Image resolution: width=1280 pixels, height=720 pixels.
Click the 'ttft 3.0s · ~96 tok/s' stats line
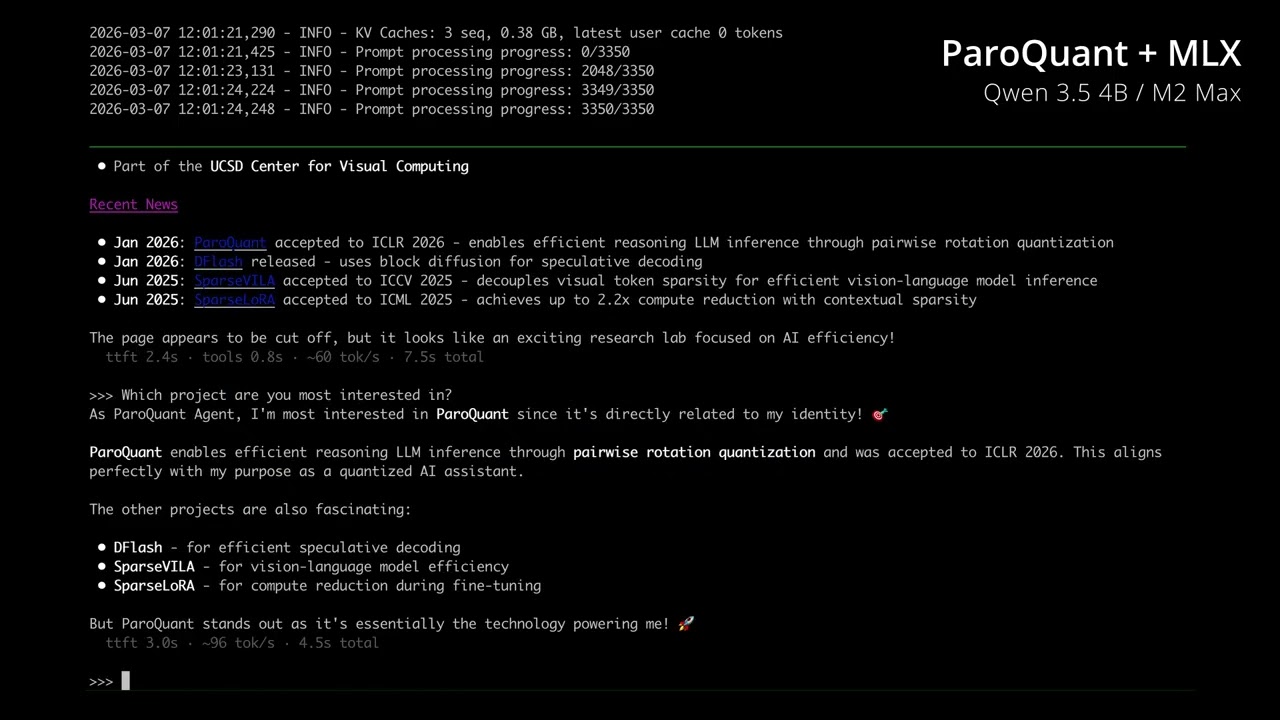[242, 643]
